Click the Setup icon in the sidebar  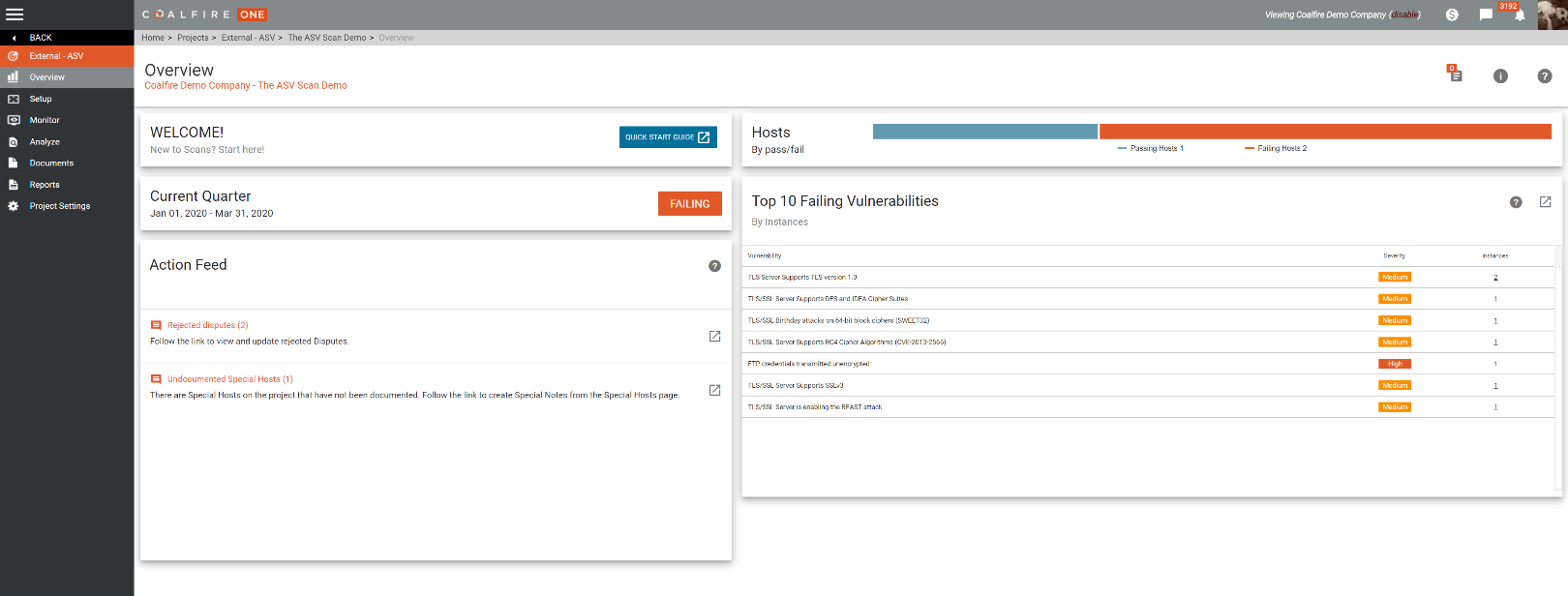click(13, 99)
